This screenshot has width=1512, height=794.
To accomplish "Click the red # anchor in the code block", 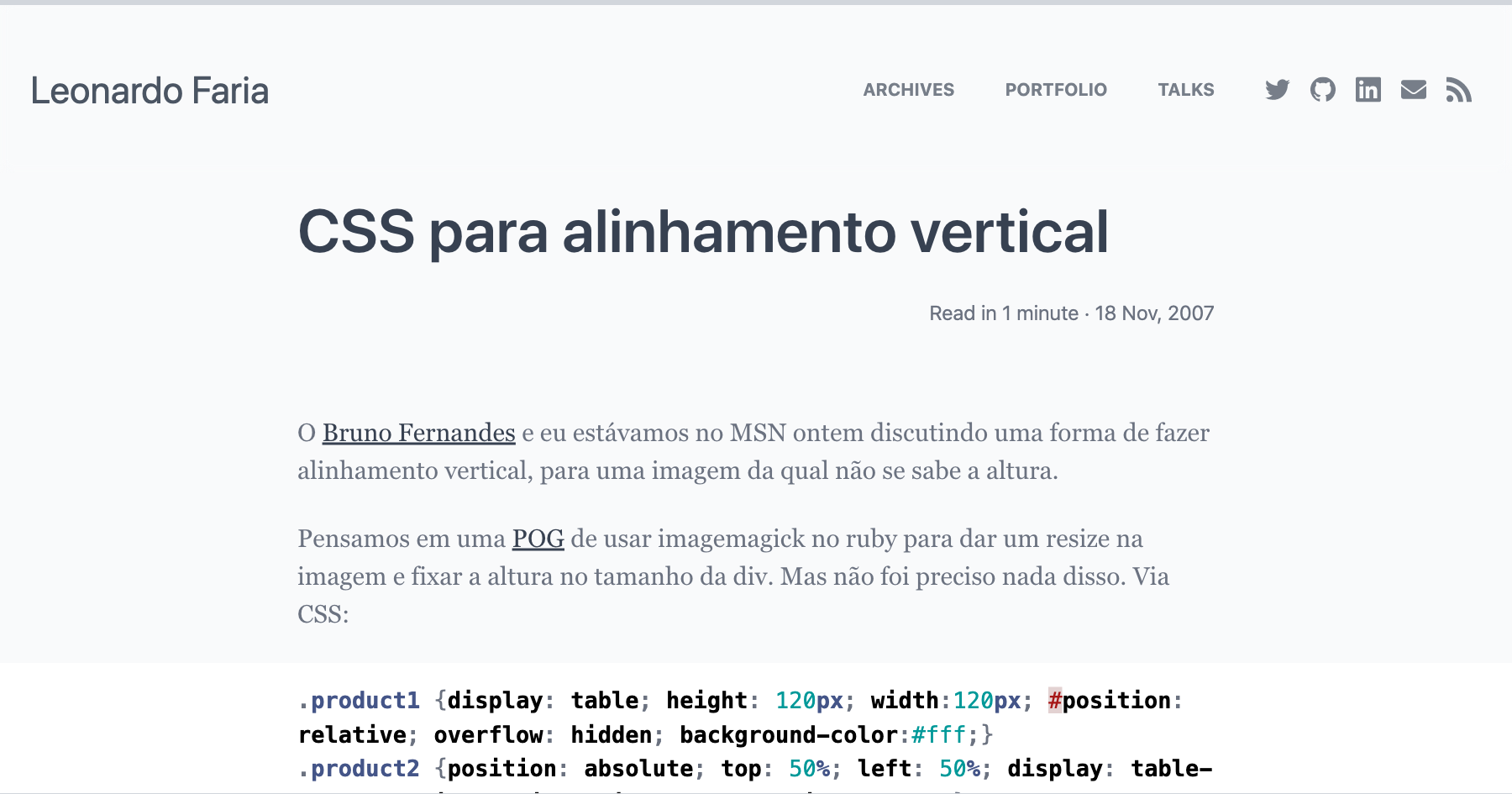I will point(1056,700).
